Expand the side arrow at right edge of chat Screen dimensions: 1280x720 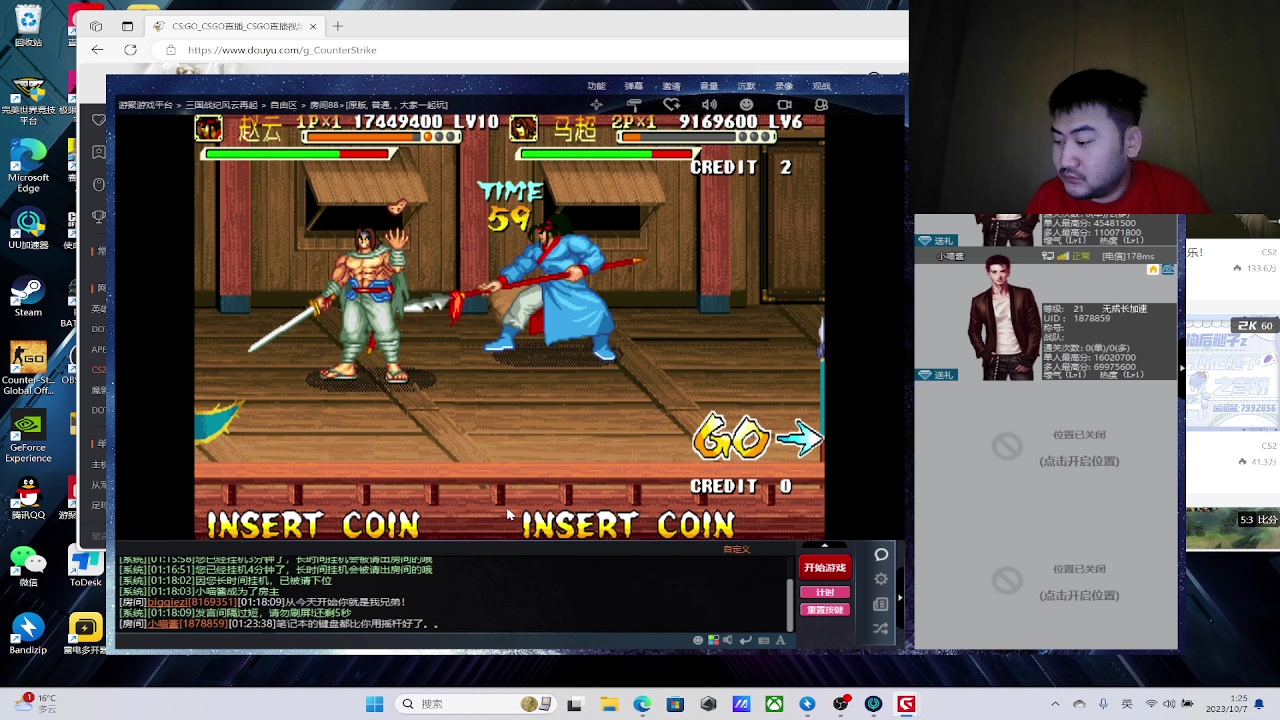tap(899, 598)
